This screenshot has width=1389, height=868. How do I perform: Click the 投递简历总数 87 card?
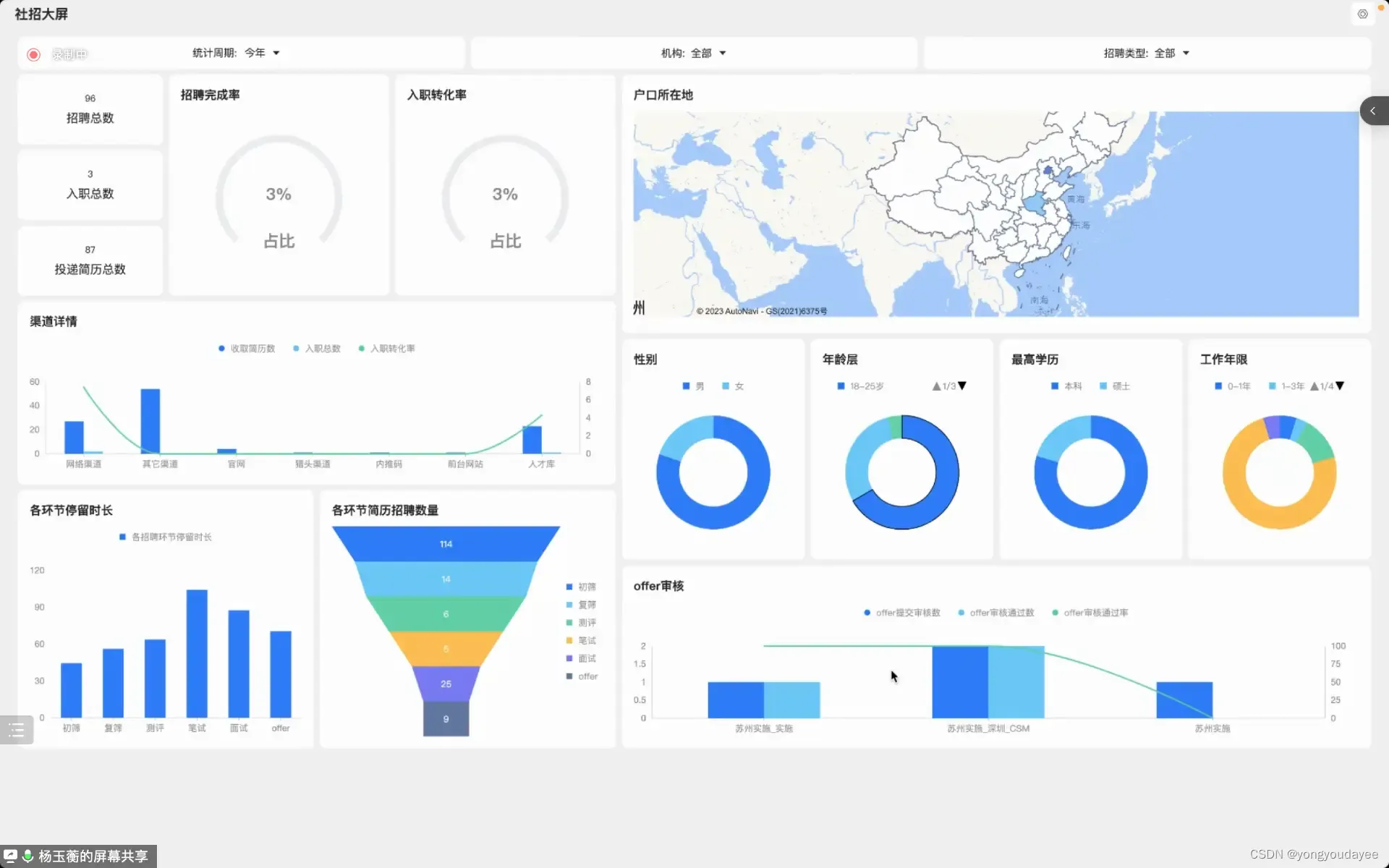[x=90, y=260]
